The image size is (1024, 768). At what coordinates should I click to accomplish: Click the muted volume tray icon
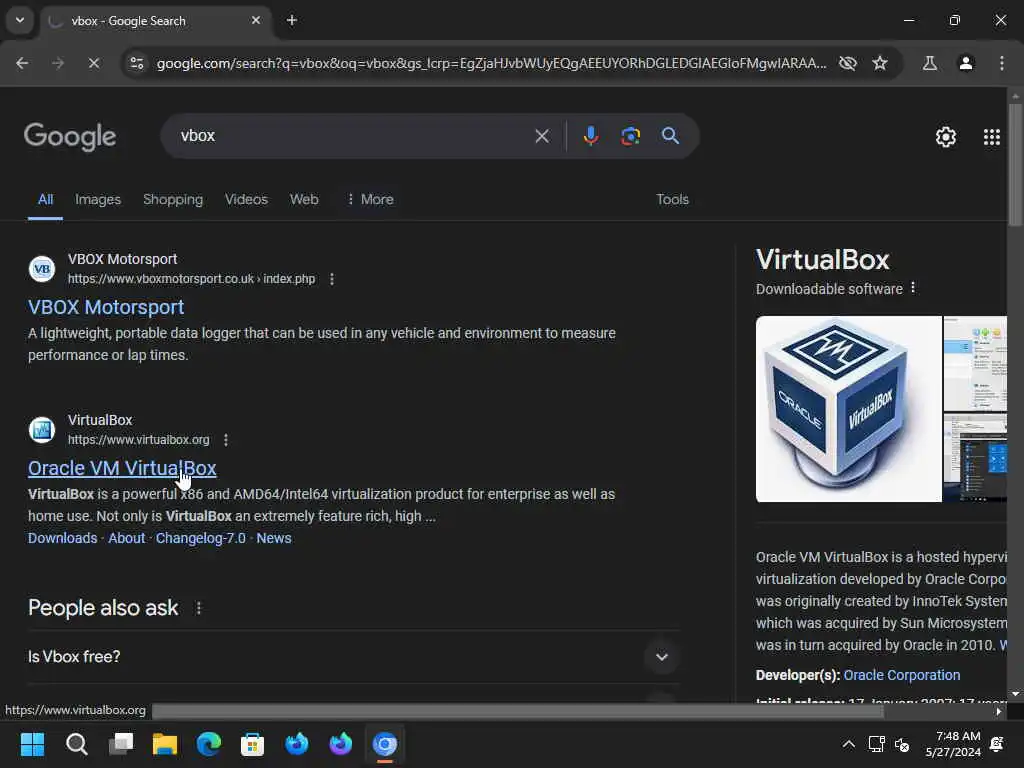(x=902, y=744)
